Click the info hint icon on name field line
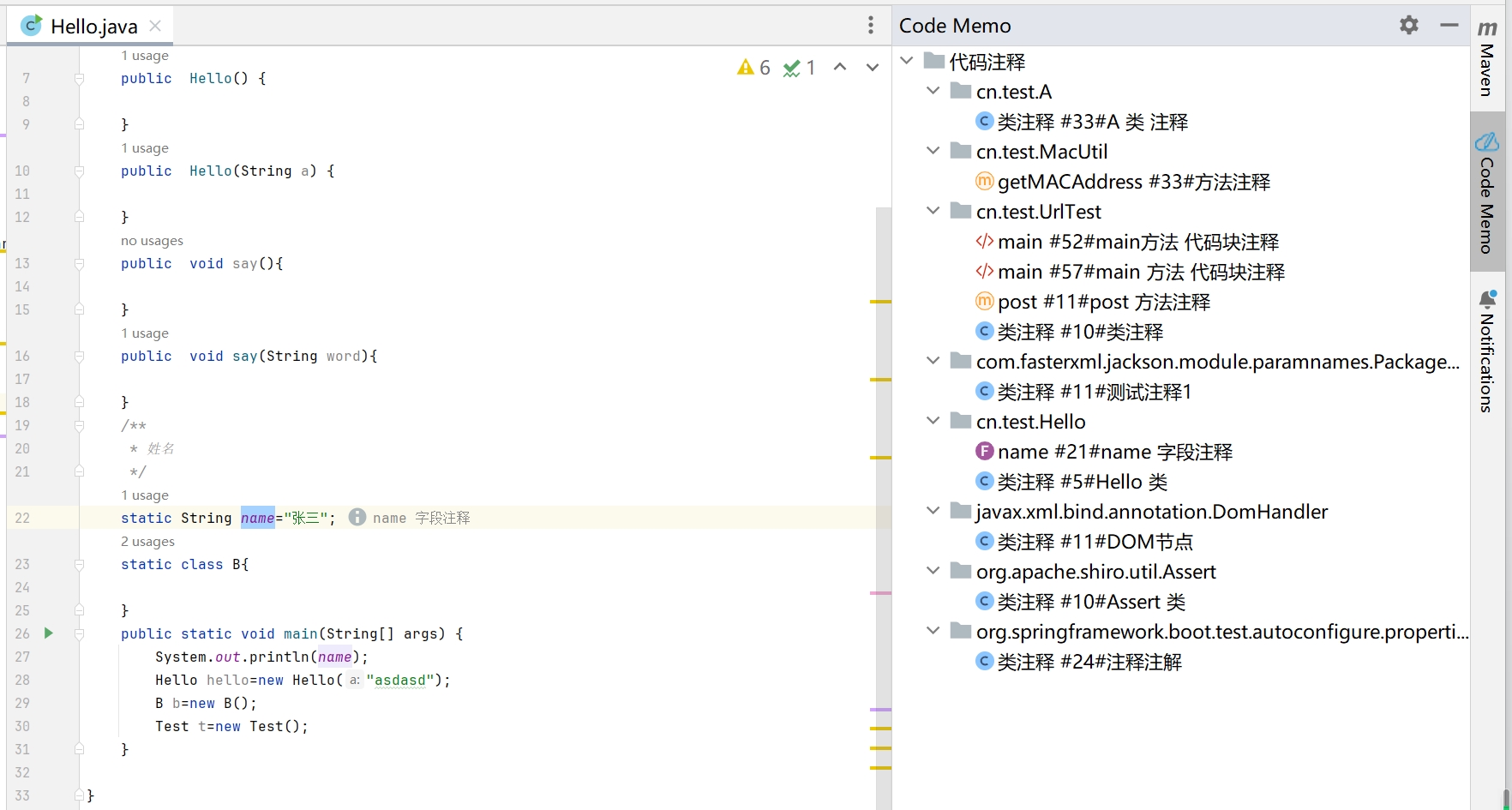Image resolution: width=1512 pixels, height=810 pixels. (357, 517)
